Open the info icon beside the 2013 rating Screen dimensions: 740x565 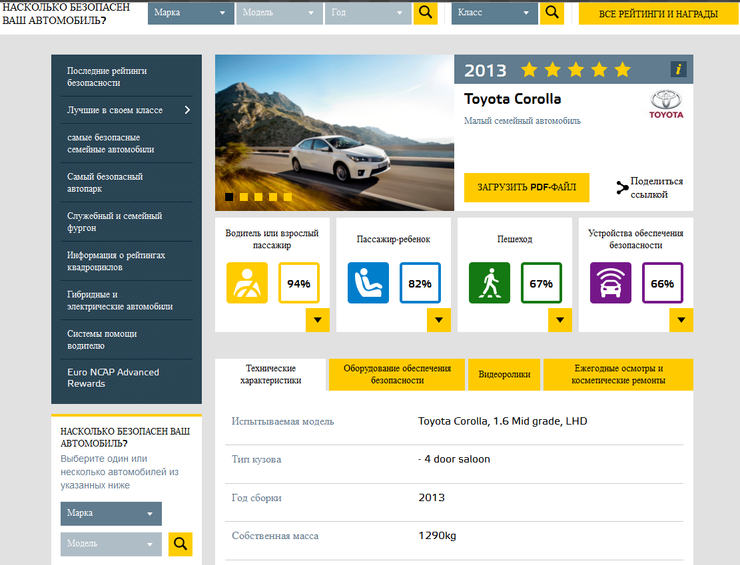point(679,69)
